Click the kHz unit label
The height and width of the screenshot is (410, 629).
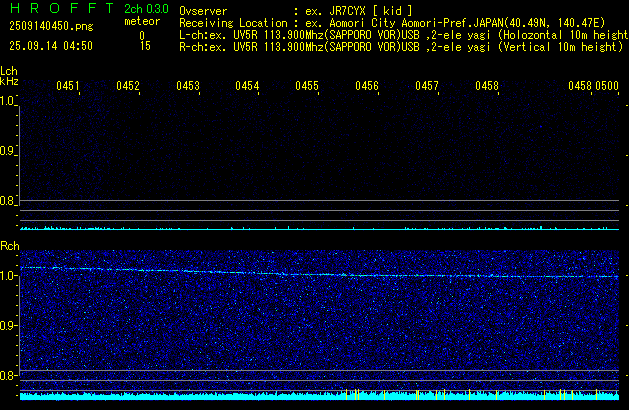point(9,81)
